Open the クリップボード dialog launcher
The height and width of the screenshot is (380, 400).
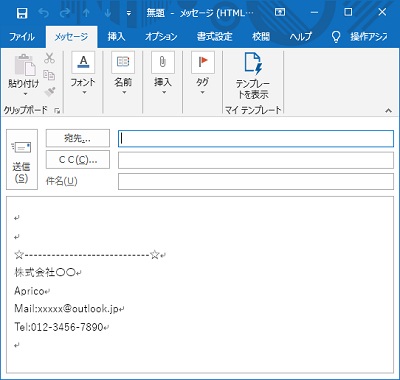coord(57,111)
